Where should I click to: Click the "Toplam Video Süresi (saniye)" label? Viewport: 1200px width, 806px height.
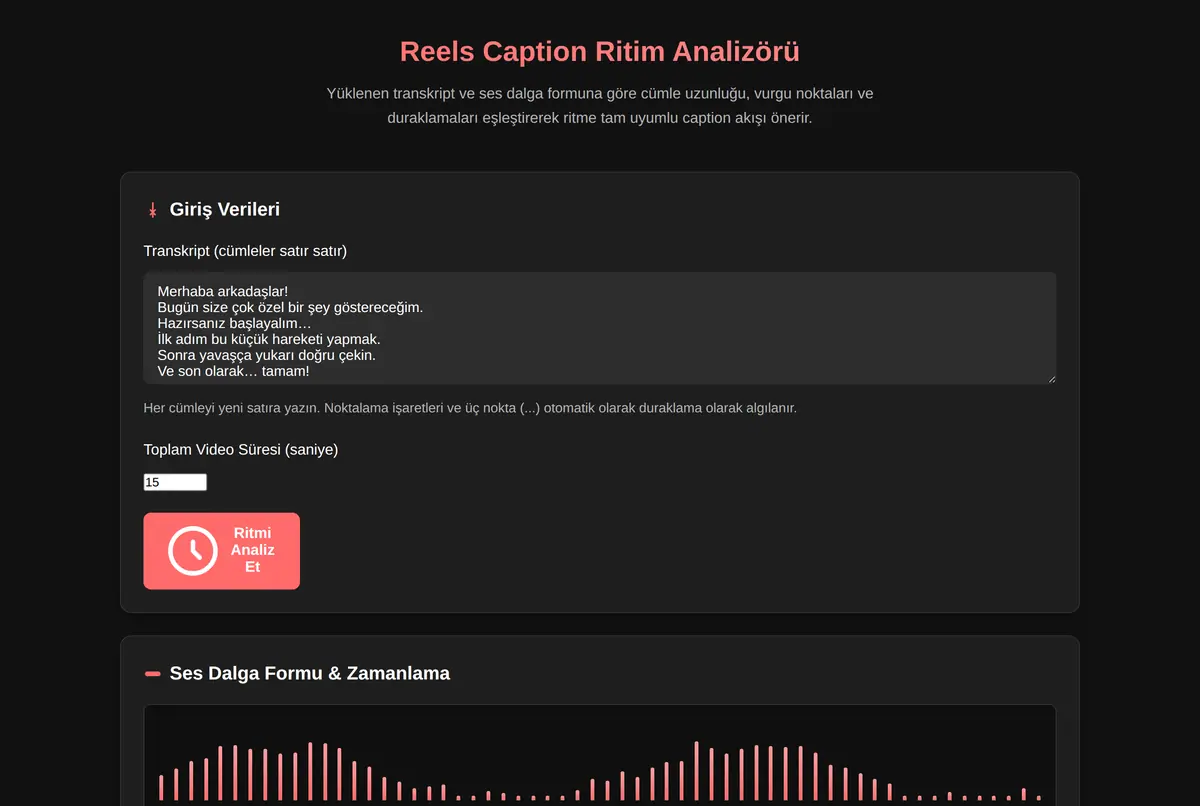pyautogui.click(x=241, y=450)
